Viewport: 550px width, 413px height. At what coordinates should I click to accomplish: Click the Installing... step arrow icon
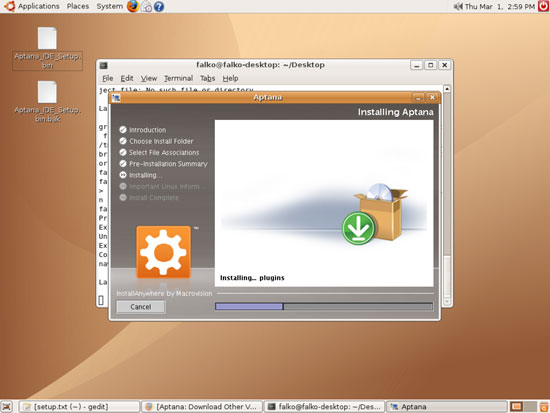pyautogui.click(x=123, y=175)
